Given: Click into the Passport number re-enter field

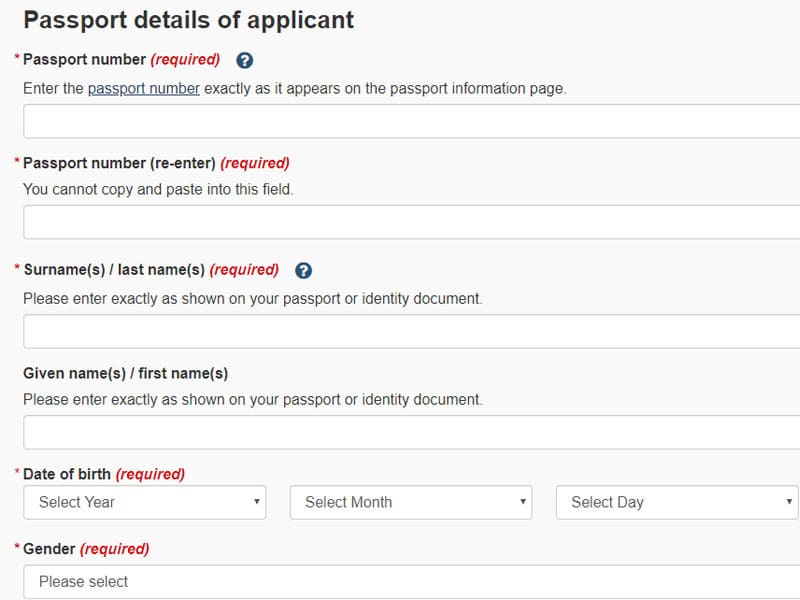Looking at the screenshot, I should [x=411, y=222].
